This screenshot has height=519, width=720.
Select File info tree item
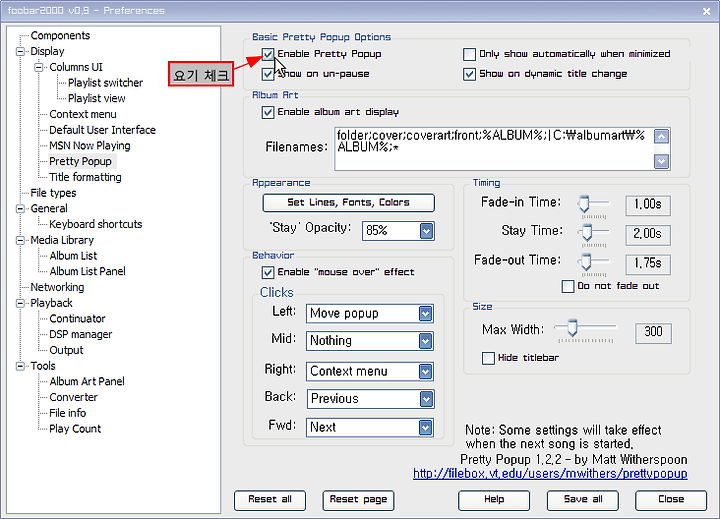click(x=68, y=413)
